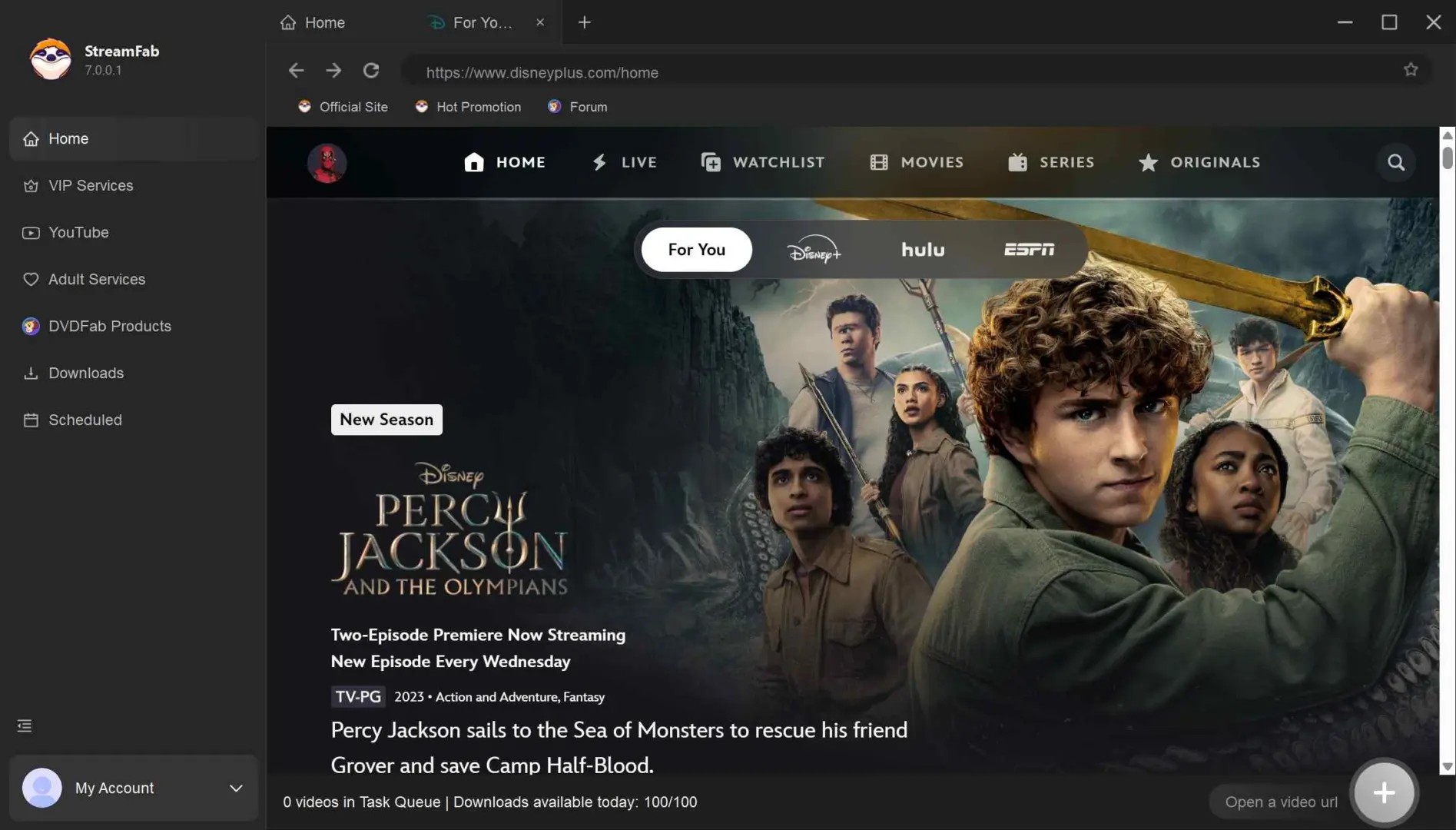Open the Downloads section

tap(85, 373)
